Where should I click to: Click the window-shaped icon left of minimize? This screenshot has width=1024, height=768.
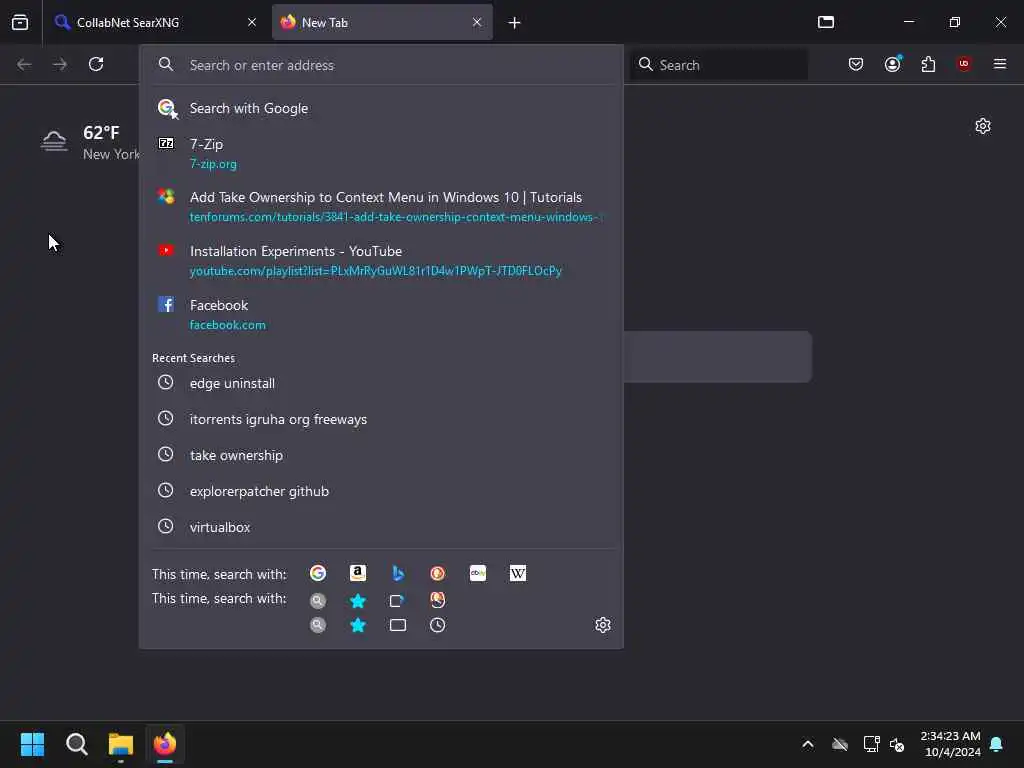click(825, 22)
